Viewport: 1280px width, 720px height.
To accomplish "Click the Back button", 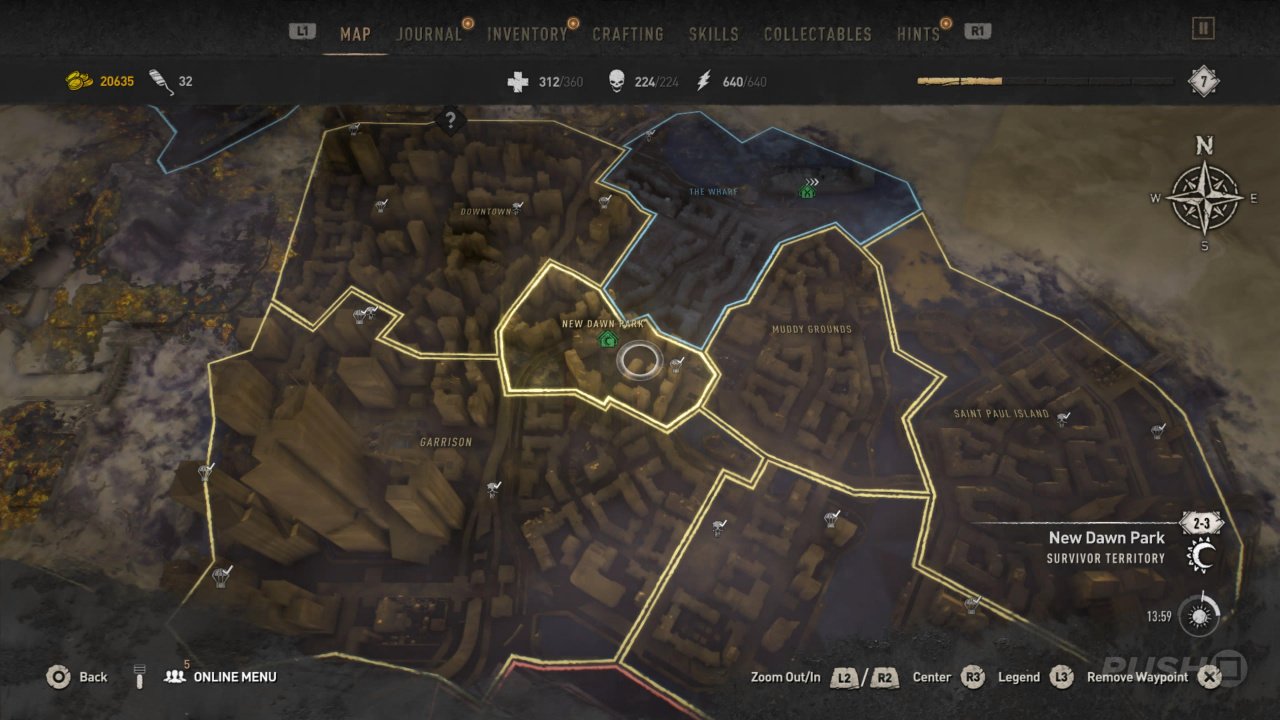I will click(77, 677).
